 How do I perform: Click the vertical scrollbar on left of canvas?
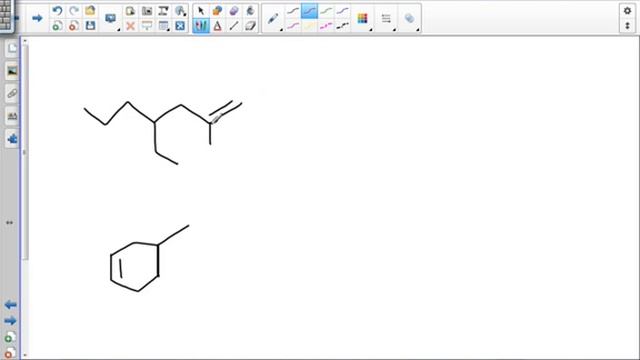[25, 153]
